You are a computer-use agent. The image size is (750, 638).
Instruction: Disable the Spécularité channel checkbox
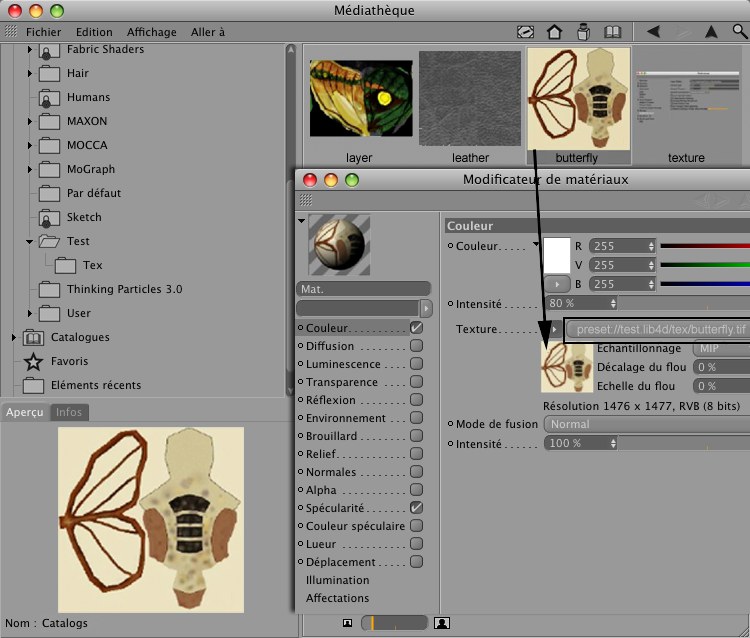(x=416, y=508)
